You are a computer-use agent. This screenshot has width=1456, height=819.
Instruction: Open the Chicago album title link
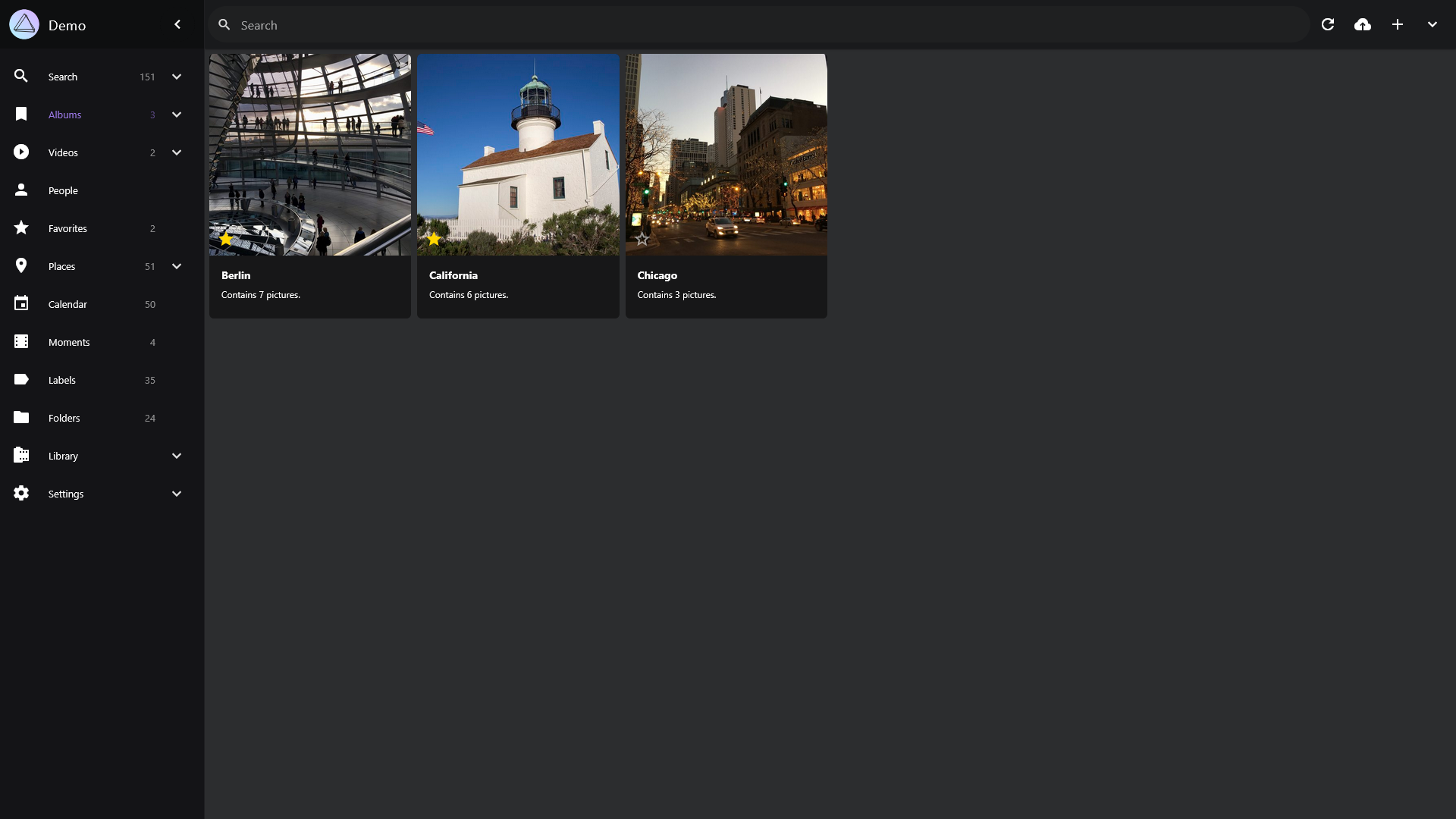[657, 275]
